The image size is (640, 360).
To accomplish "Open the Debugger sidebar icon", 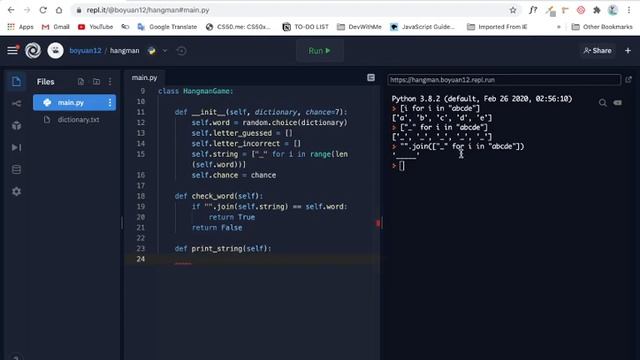I will click(16, 147).
